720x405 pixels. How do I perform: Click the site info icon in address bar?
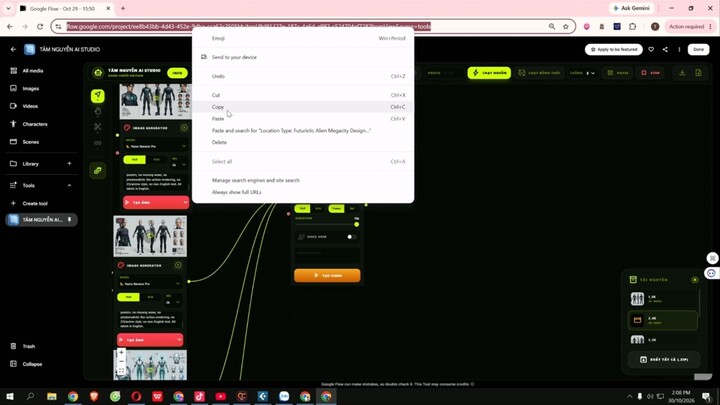point(58,27)
